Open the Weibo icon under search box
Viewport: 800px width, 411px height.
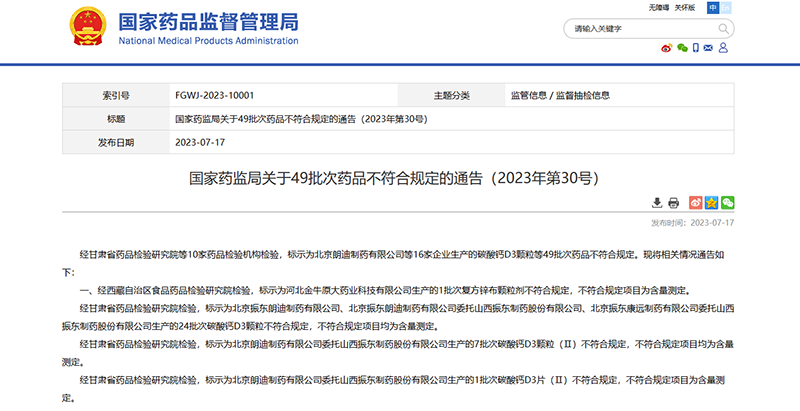(x=668, y=48)
